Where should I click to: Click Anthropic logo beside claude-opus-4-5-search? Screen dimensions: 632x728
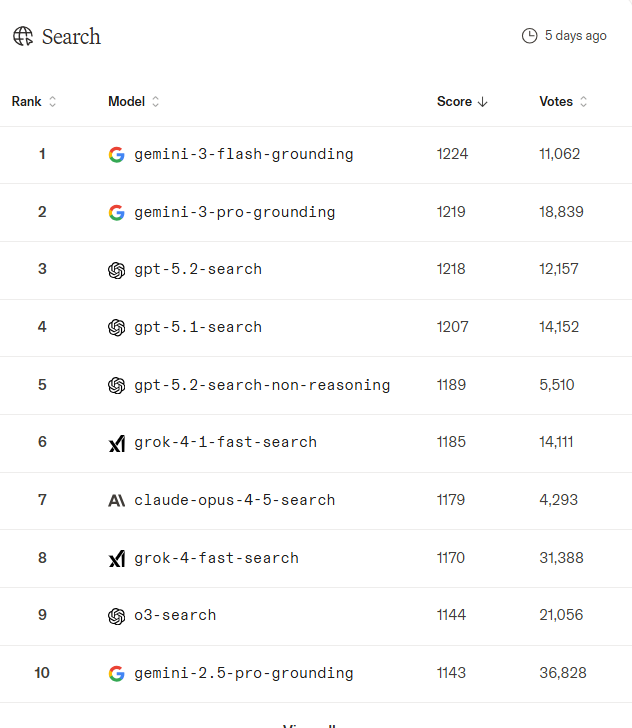pyautogui.click(x=117, y=500)
